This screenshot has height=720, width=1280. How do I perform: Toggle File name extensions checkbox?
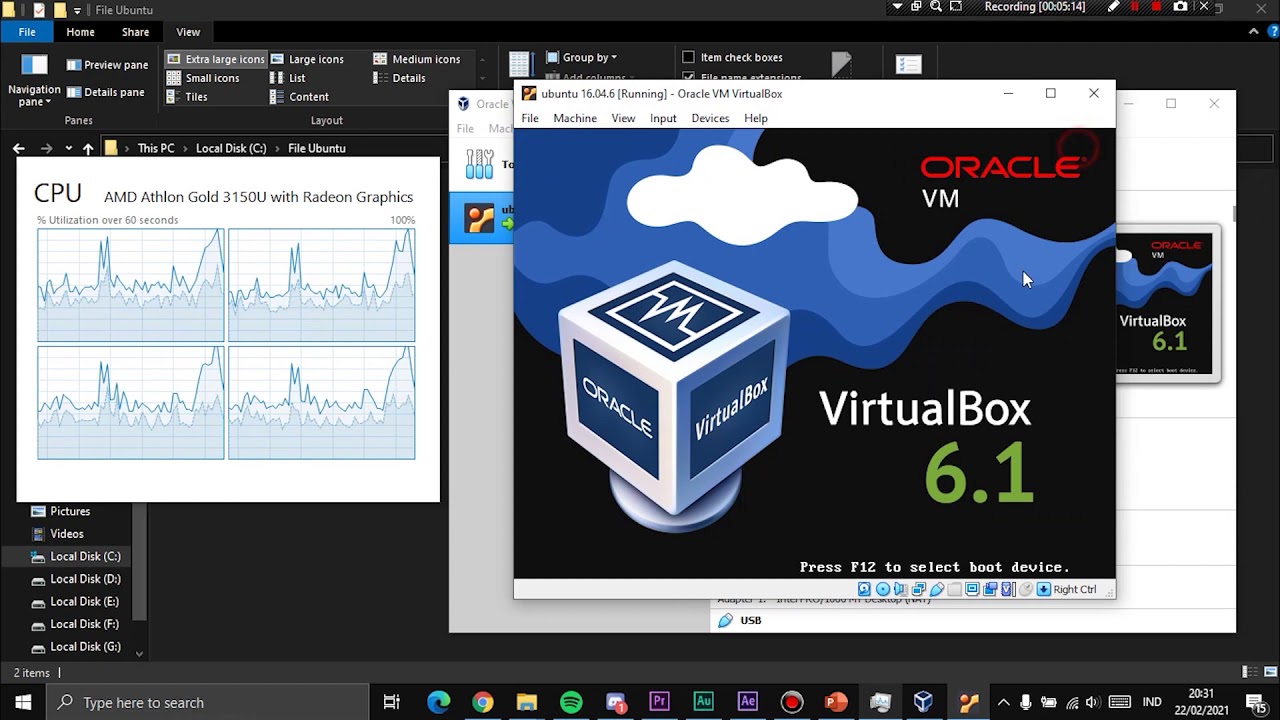[741, 78]
